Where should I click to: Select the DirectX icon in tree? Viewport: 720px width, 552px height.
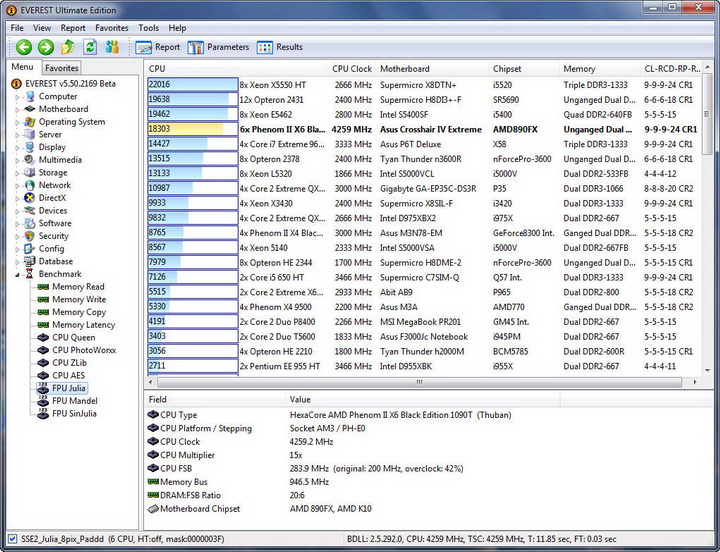click(30, 198)
